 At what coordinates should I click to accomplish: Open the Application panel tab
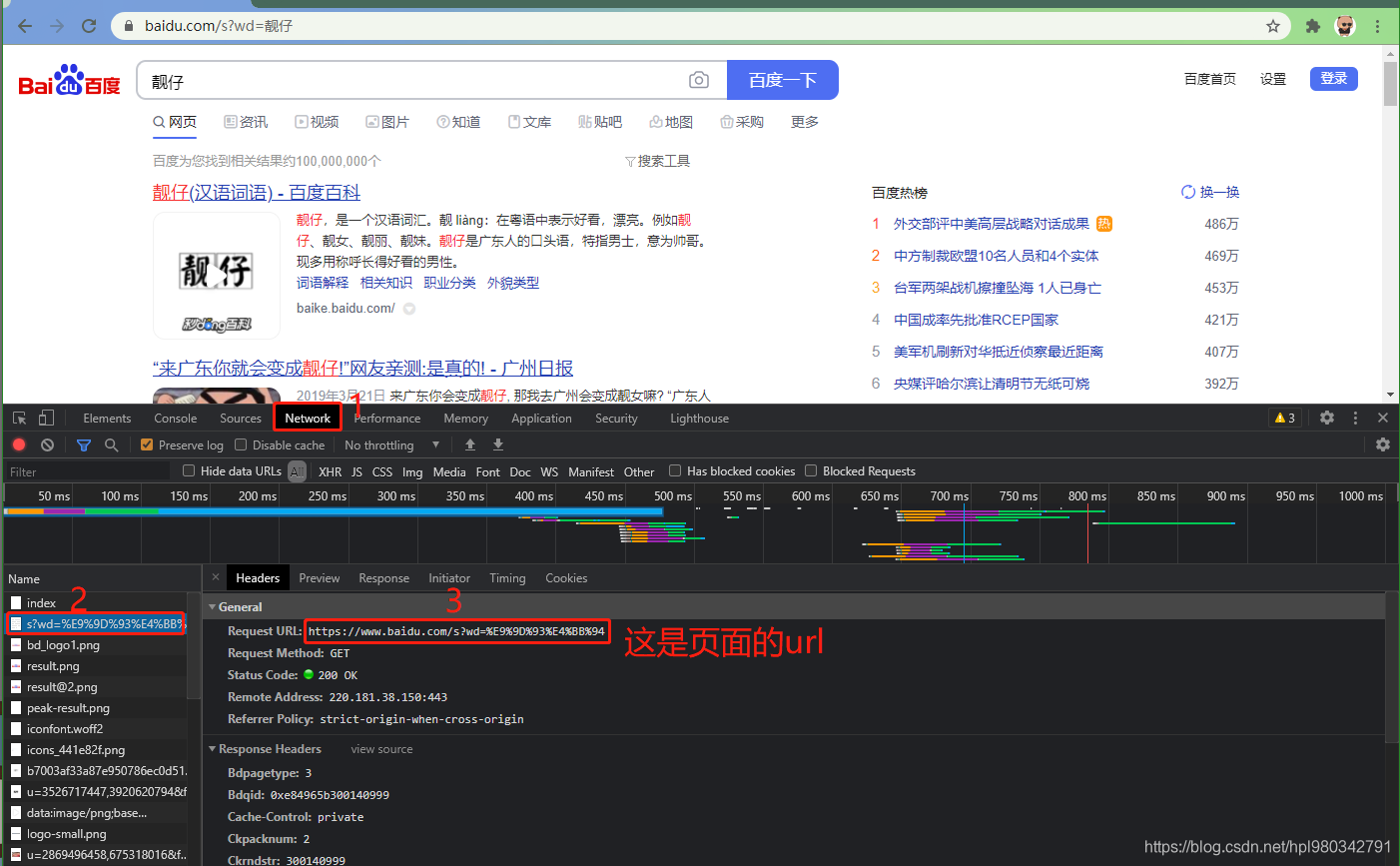click(541, 418)
